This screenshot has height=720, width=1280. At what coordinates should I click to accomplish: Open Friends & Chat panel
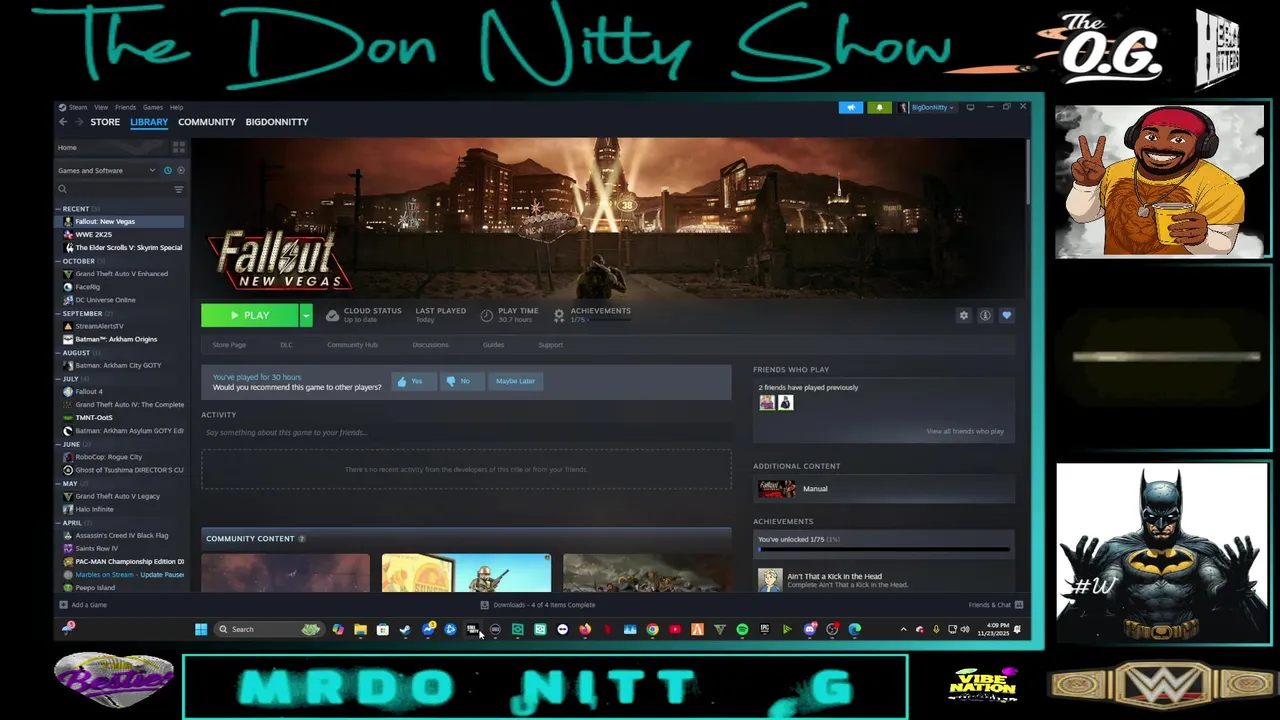click(995, 605)
